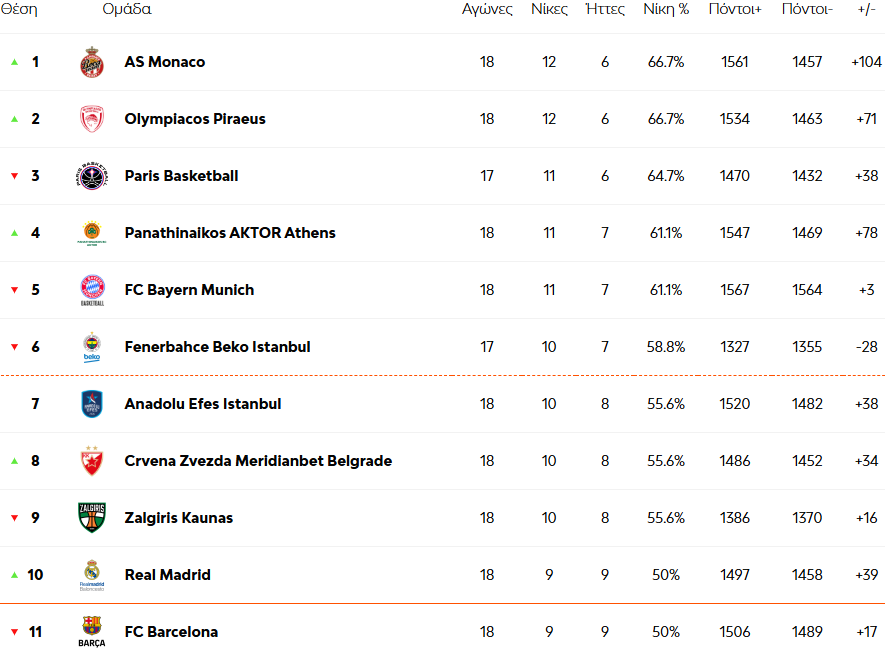Open Crvena Zvezda Meridianbet Belgrade link
The height and width of the screenshot is (654, 885).
(259, 461)
